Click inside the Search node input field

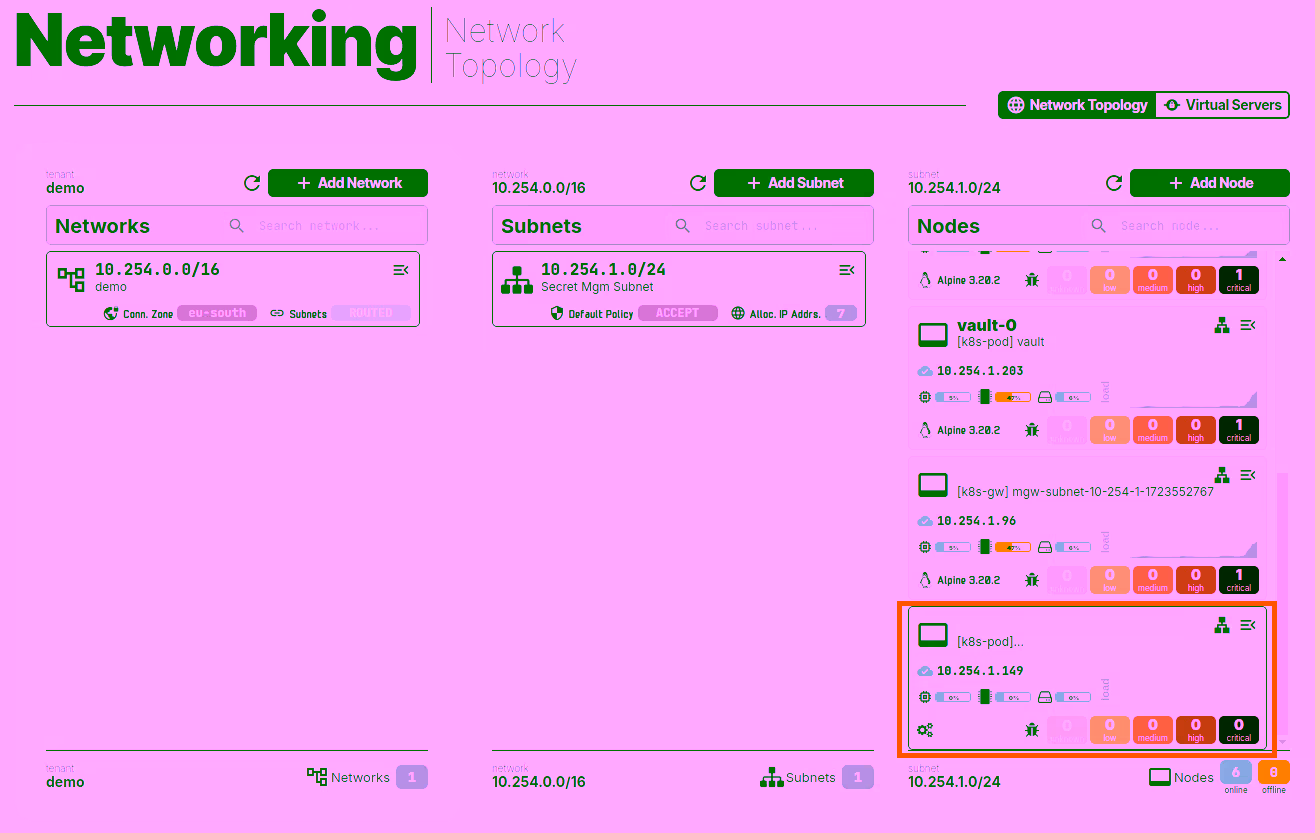tap(1180, 225)
